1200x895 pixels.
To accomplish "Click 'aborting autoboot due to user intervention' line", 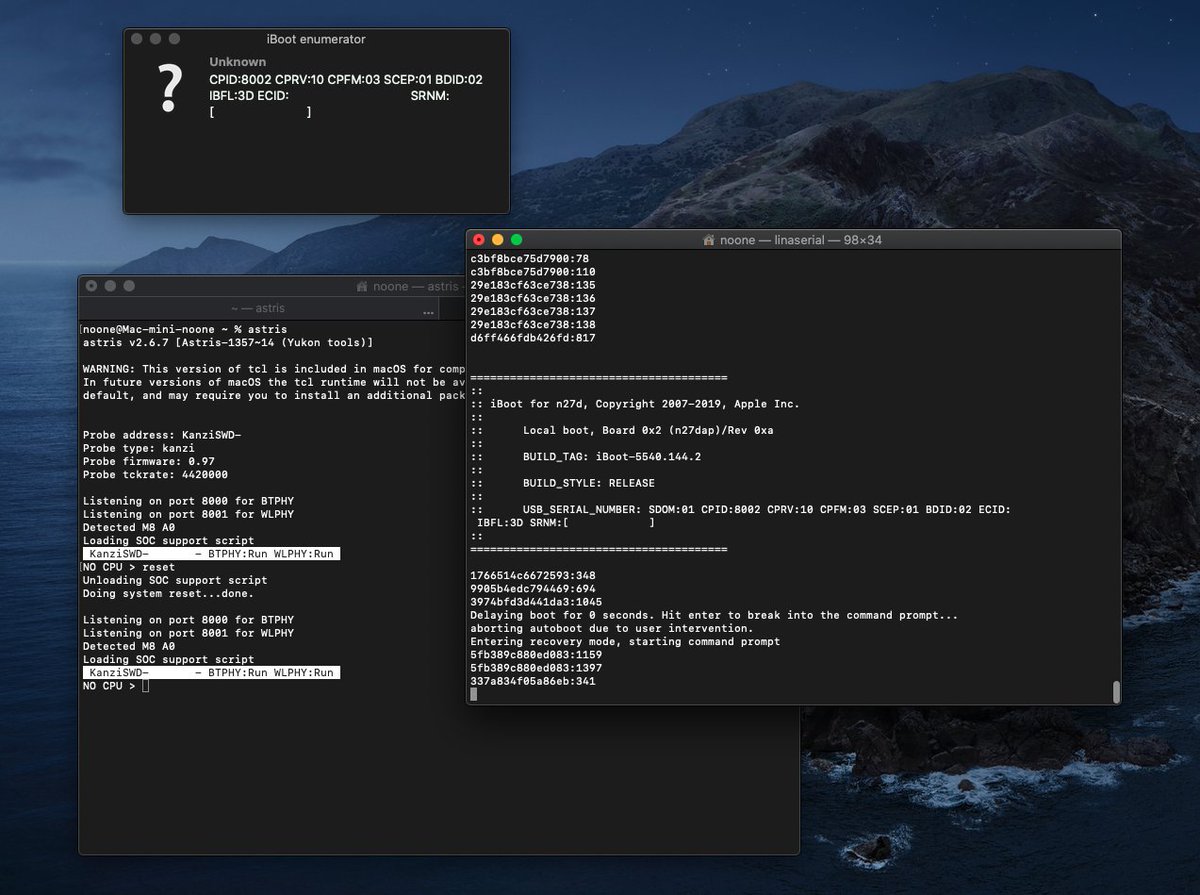I will coord(611,628).
